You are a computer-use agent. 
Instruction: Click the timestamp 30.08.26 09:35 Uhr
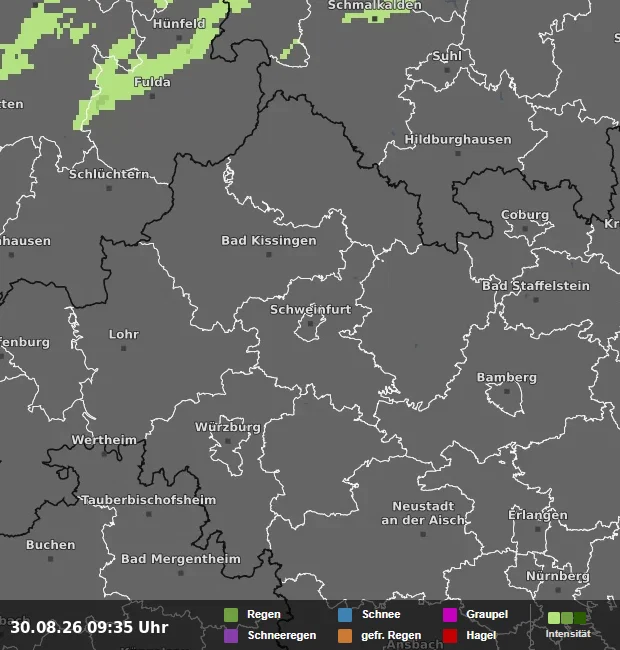[90, 627]
